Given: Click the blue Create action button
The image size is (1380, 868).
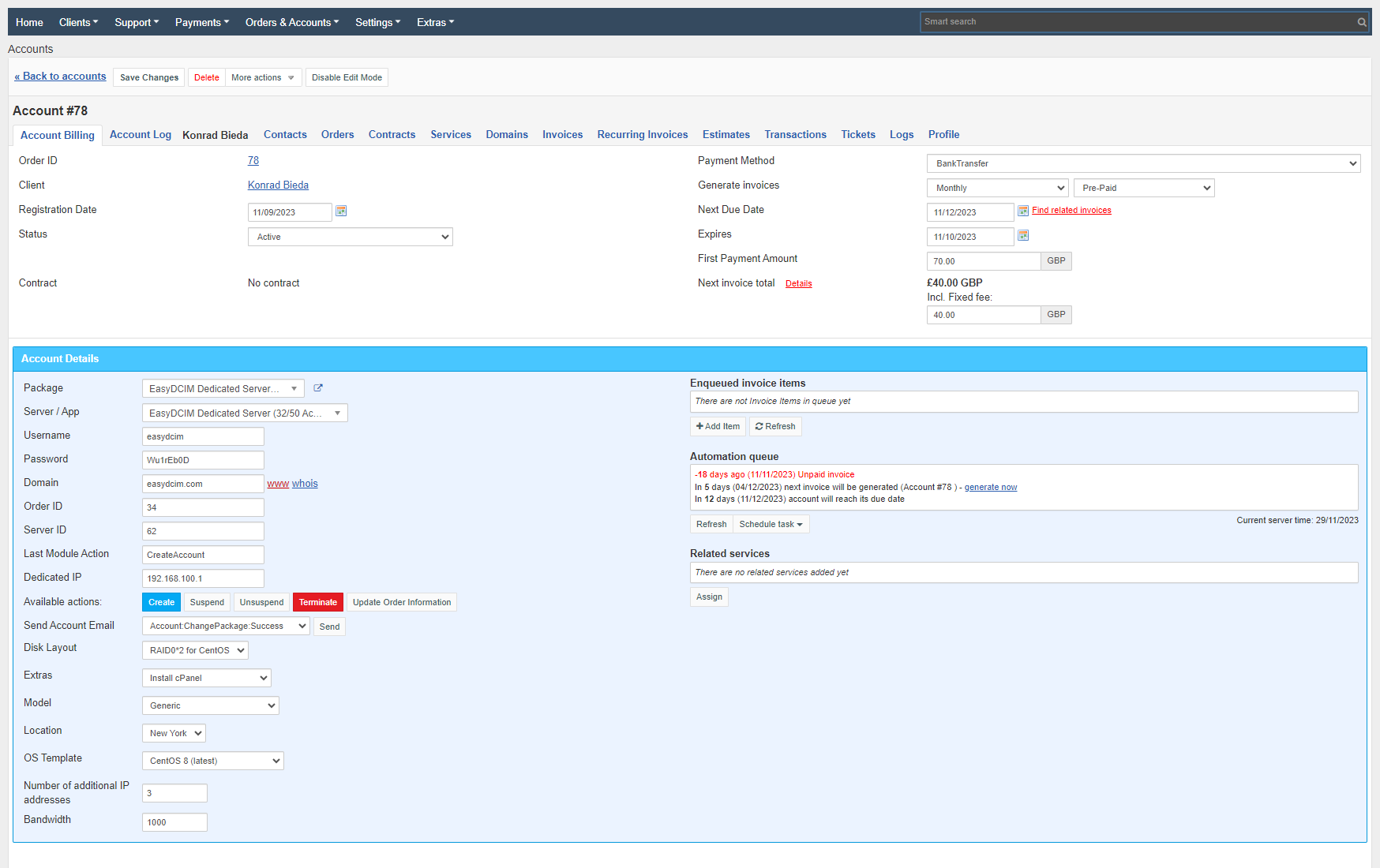Looking at the screenshot, I should point(161,602).
